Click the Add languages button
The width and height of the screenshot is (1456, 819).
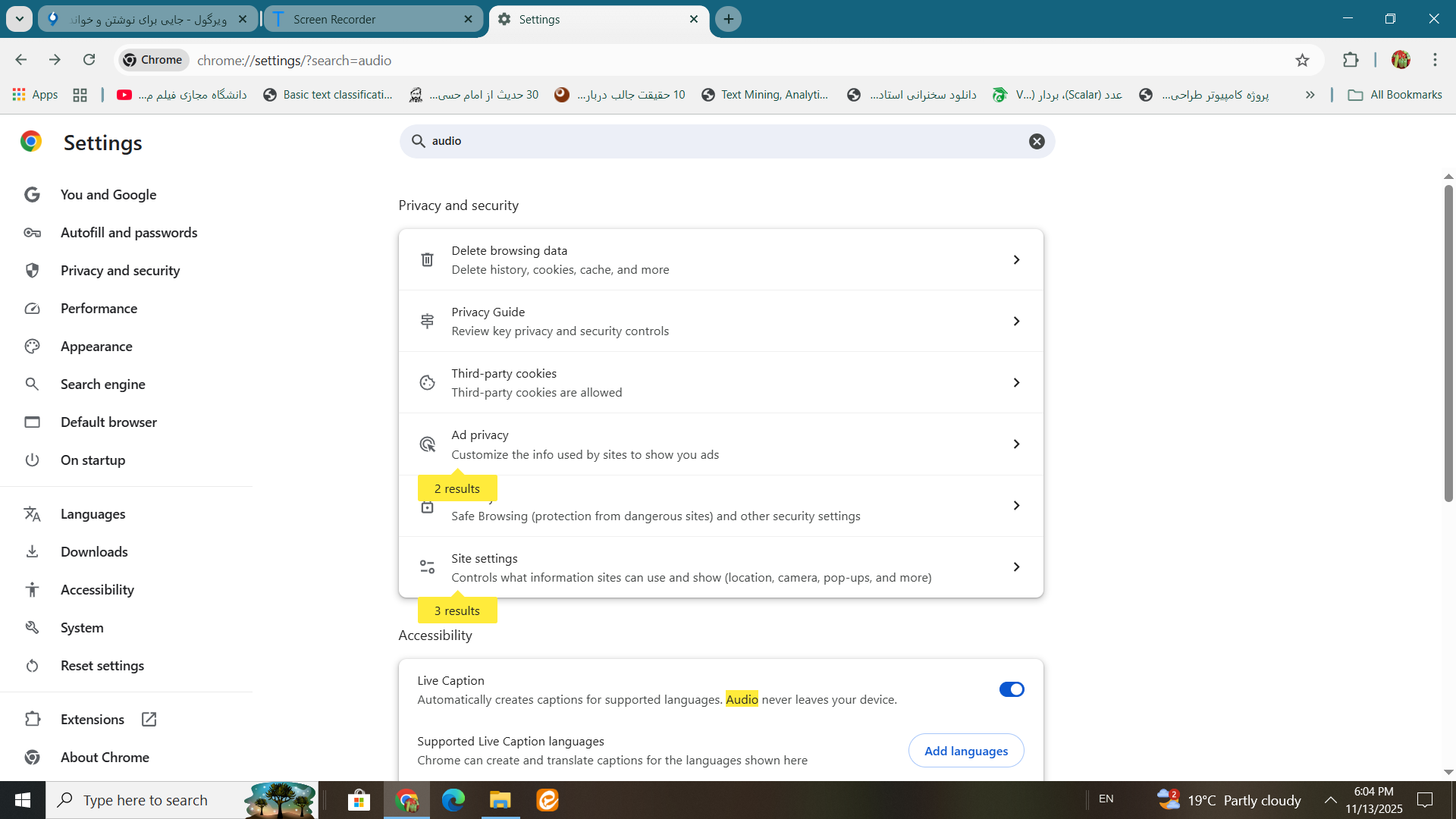965,751
